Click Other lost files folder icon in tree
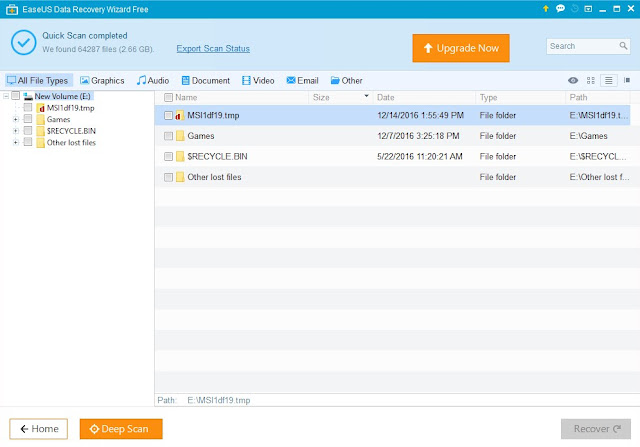Image resolution: width=640 pixels, height=447 pixels. click(x=40, y=142)
